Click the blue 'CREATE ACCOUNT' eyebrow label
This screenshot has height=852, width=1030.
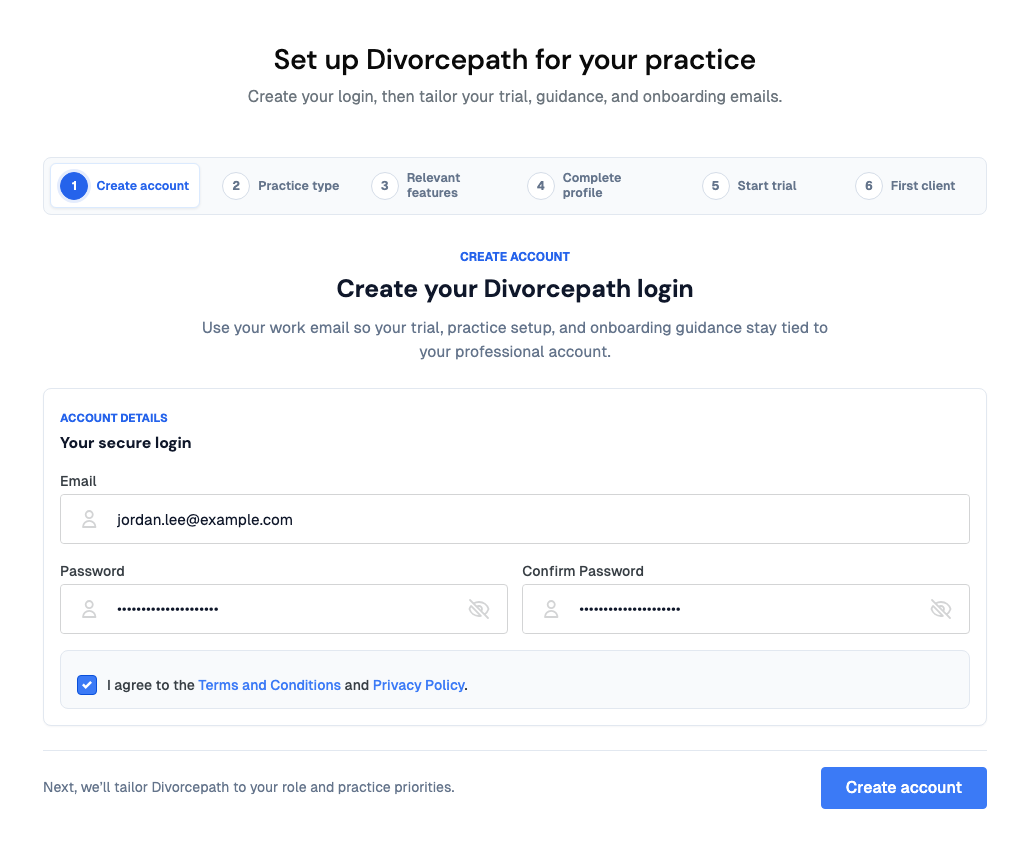coord(515,257)
